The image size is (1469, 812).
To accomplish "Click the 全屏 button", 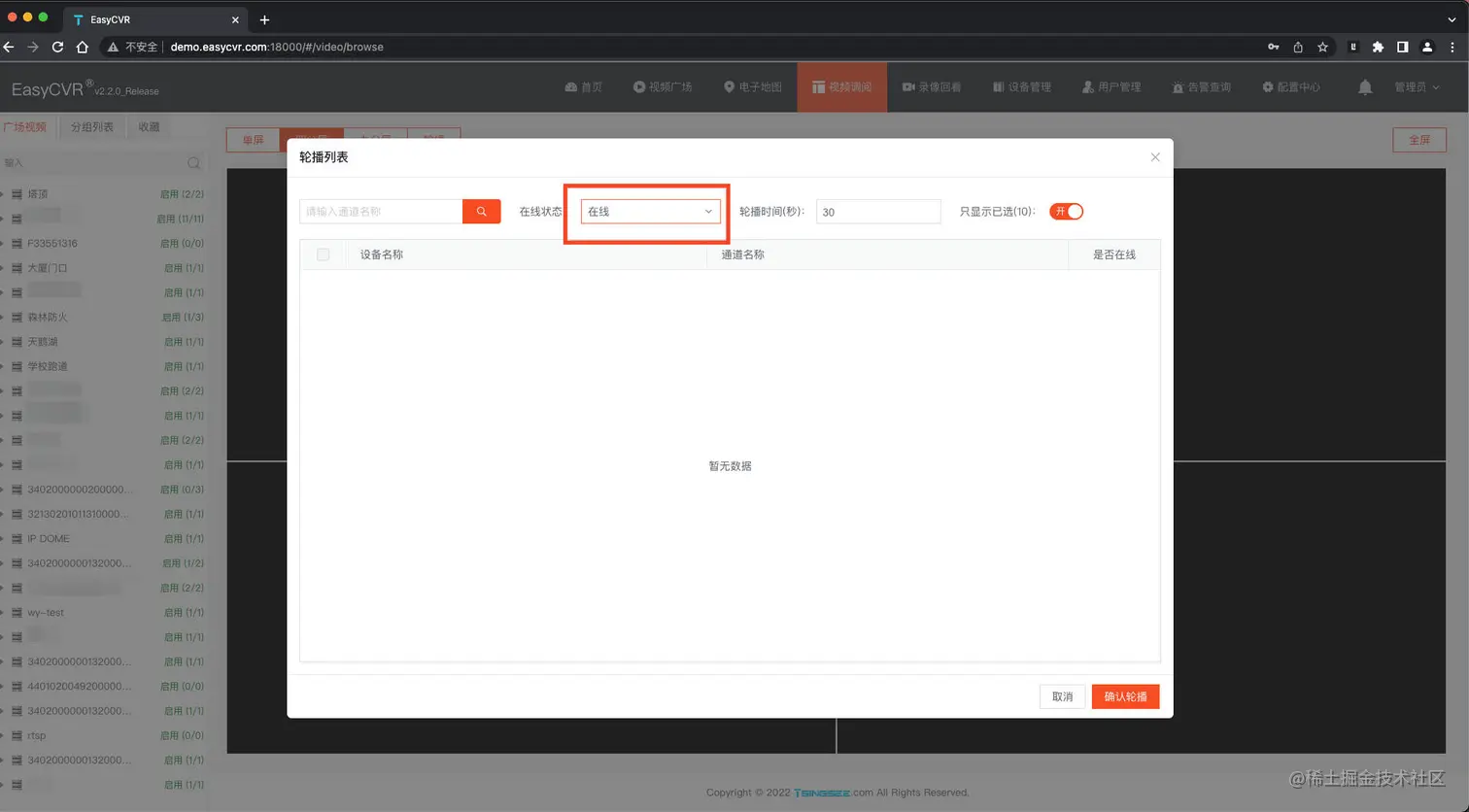I will (x=1419, y=140).
